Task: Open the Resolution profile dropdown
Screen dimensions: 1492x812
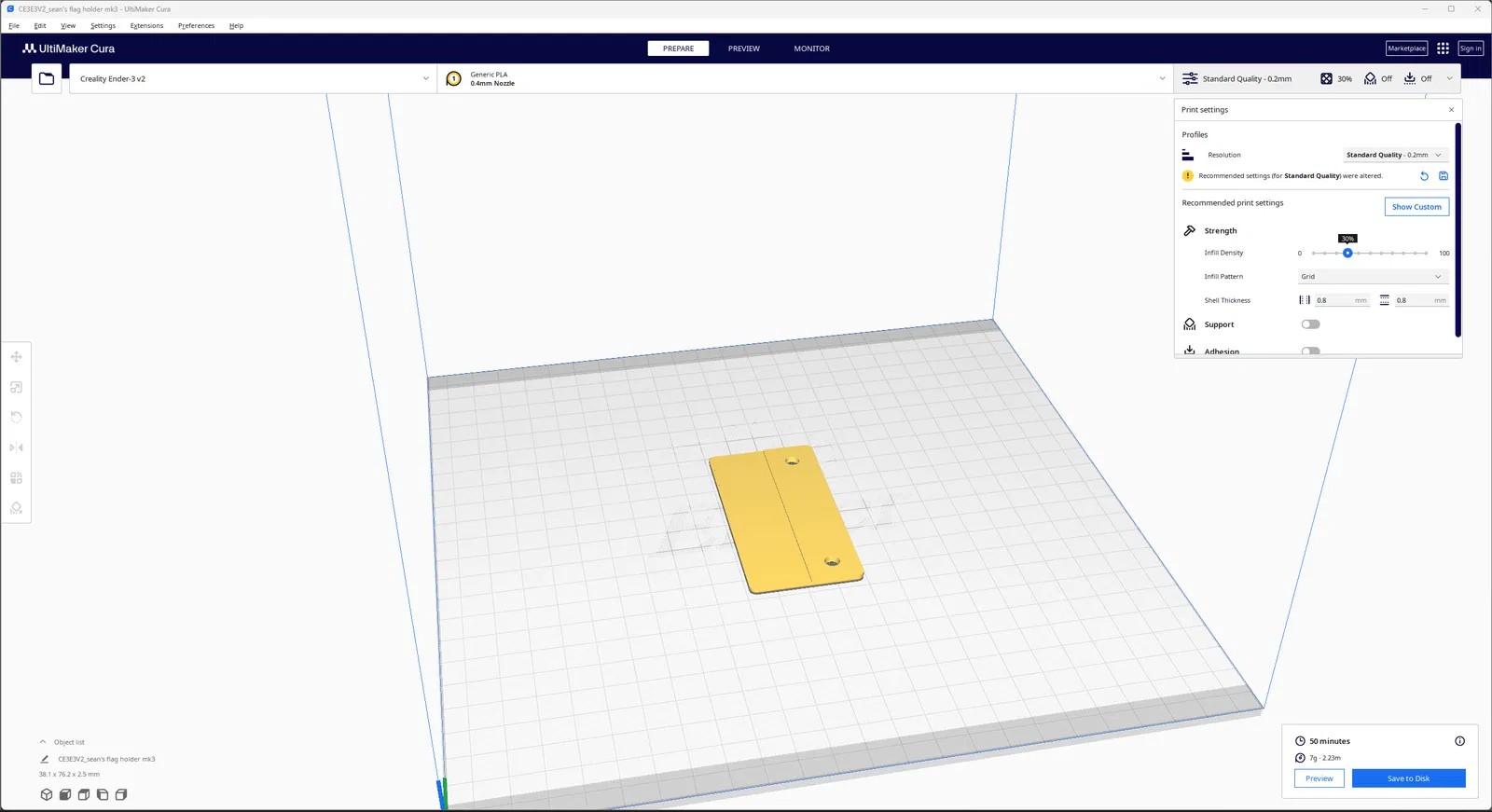Action: pyautogui.click(x=1396, y=155)
